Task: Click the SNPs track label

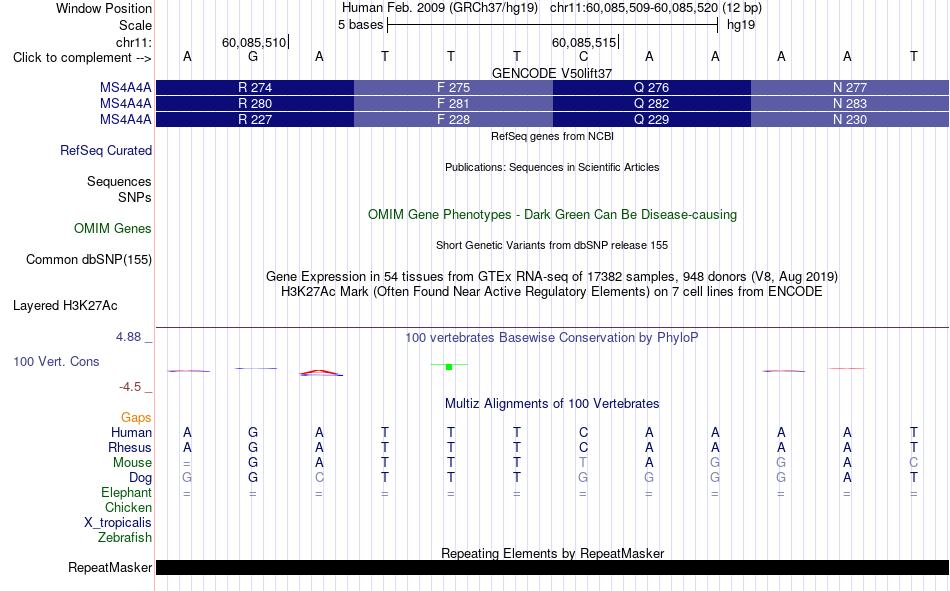Action: (135, 198)
